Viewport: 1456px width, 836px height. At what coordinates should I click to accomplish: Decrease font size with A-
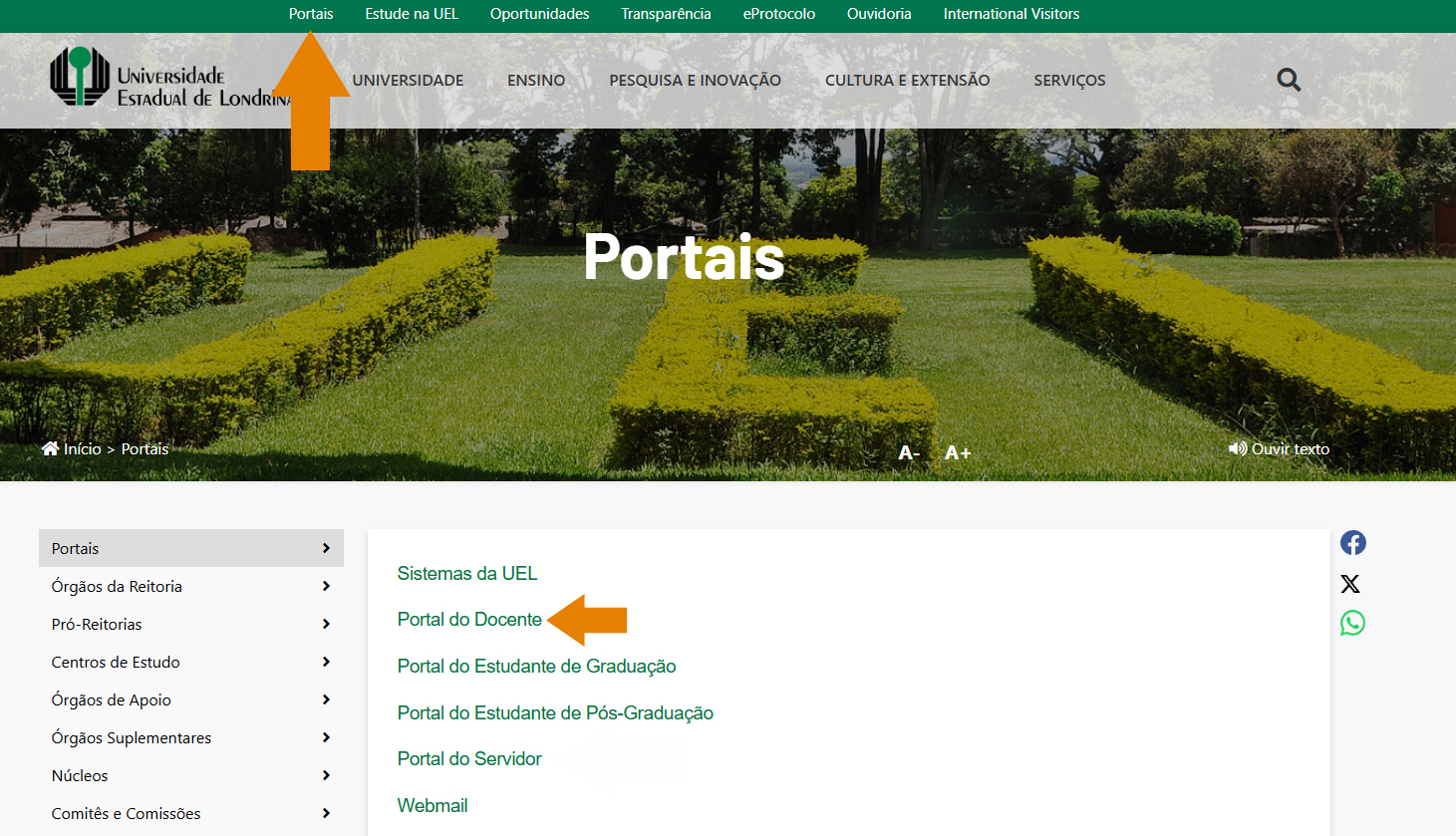(x=909, y=452)
